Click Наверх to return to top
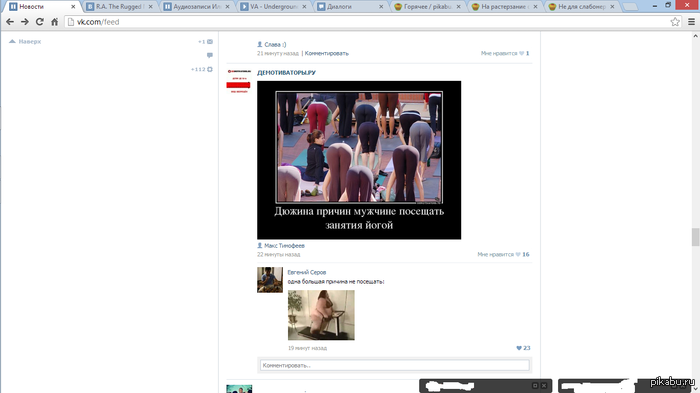This screenshot has height=393, width=700. tap(25, 42)
